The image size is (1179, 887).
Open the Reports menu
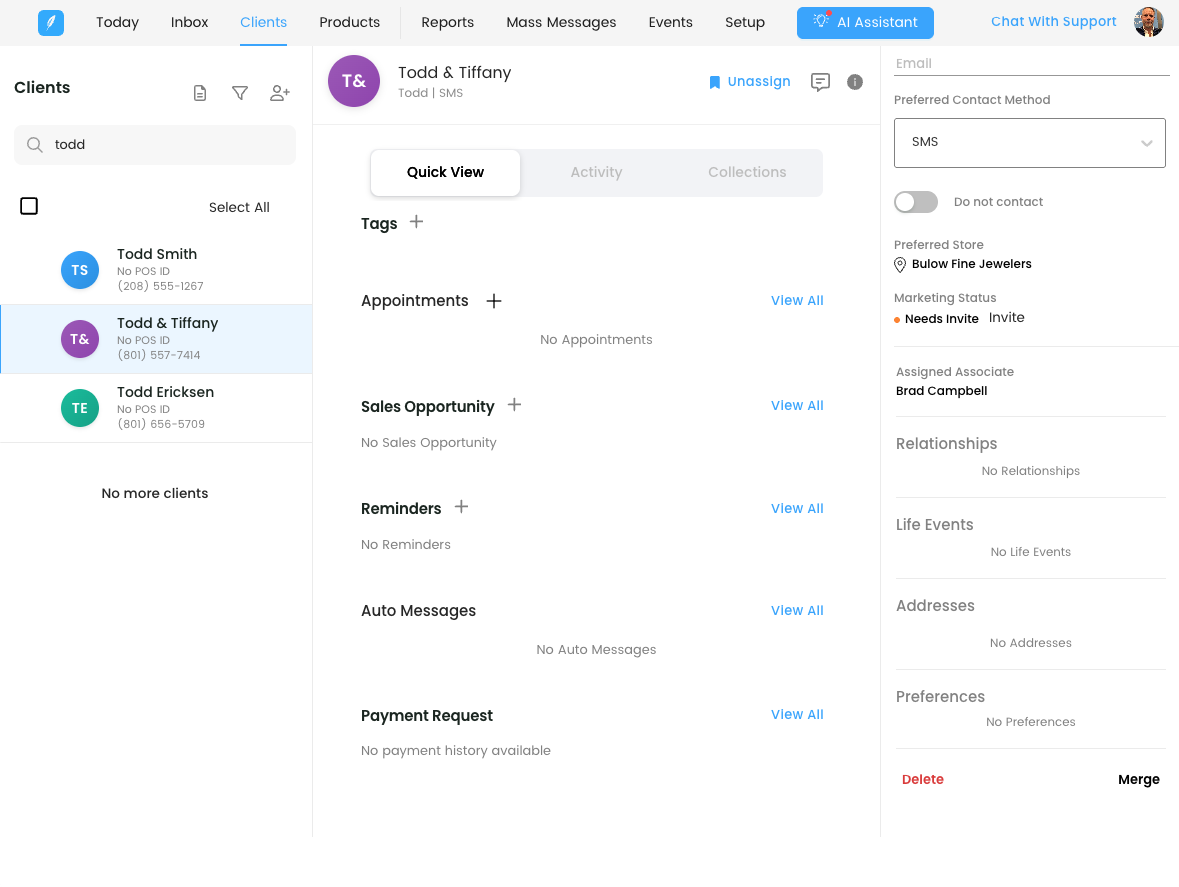tap(447, 23)
